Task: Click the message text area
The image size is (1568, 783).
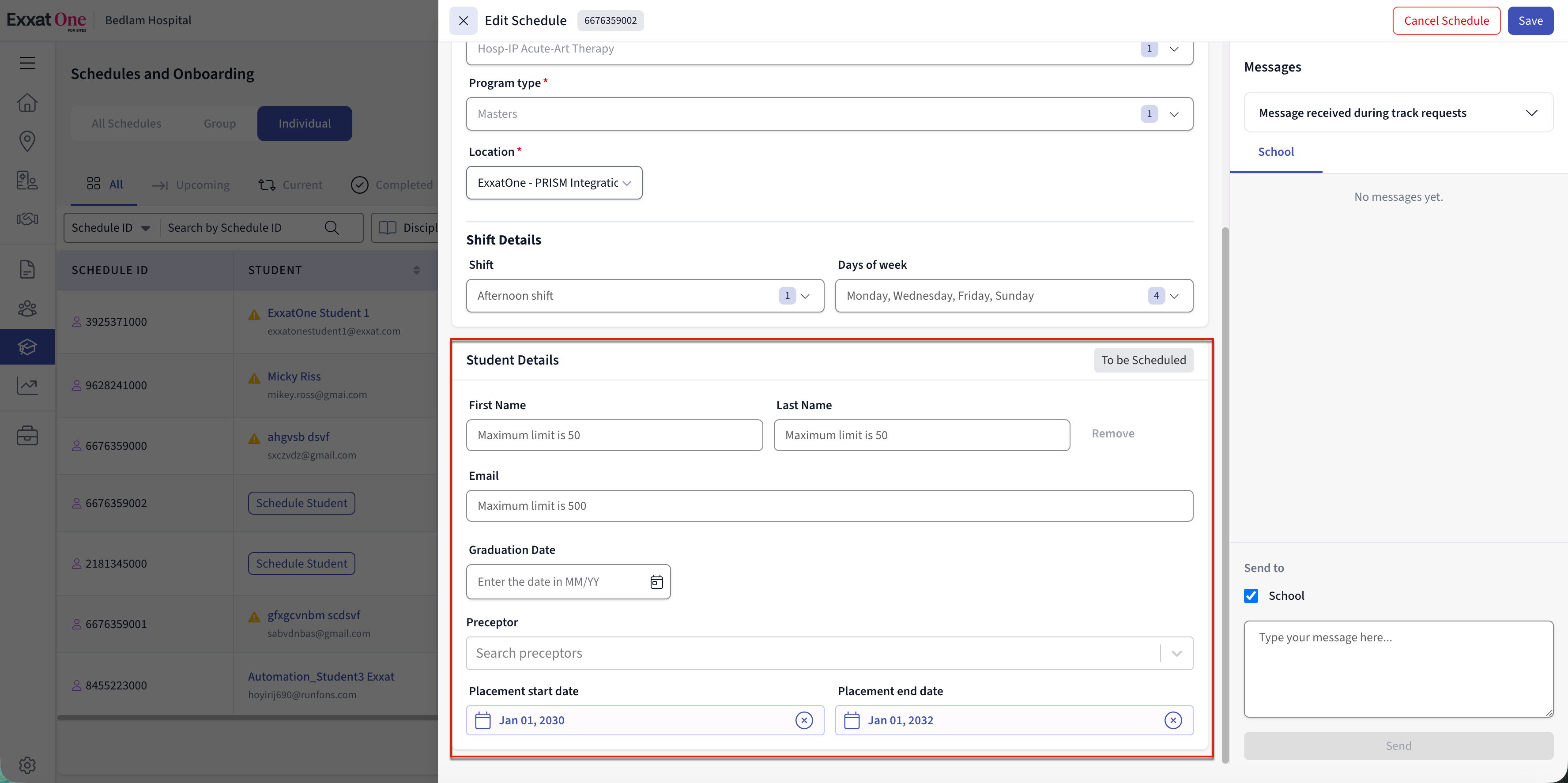Action: (x=1398, y=669)
